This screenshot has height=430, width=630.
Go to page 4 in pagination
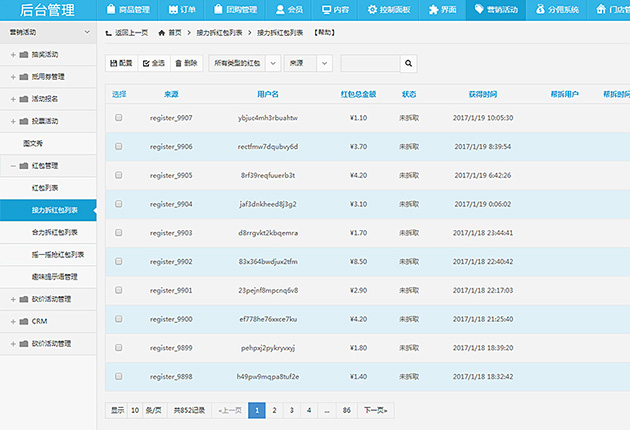(309, 410)
